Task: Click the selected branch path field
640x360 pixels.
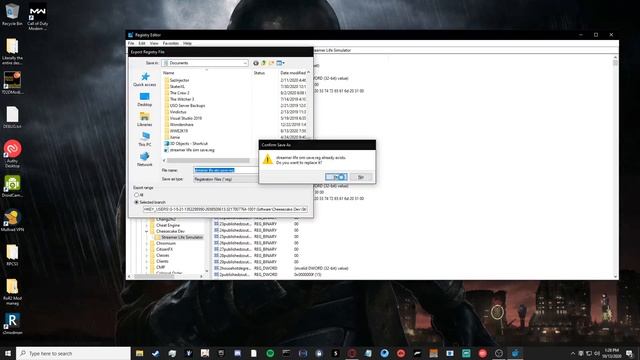Action: [x=225, y=209]
